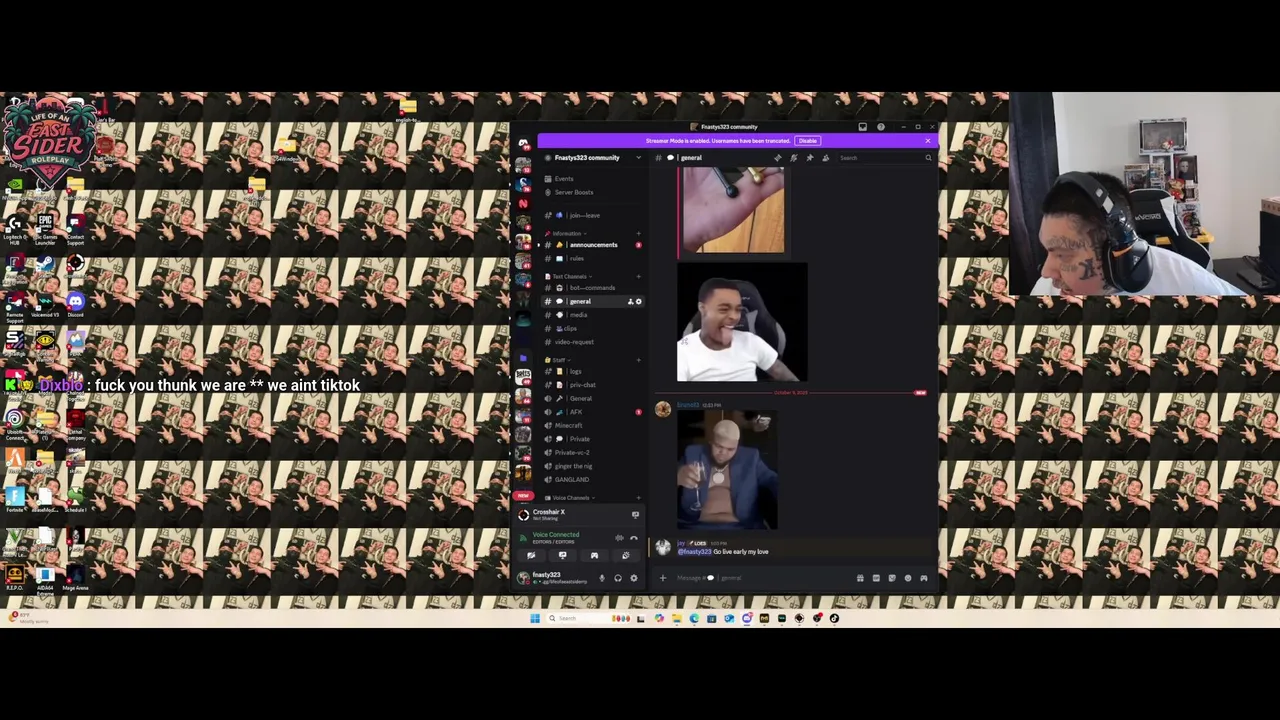1280x720 pixels.
Task: Open edit channel gear on general row
Action: coord(639,301)
